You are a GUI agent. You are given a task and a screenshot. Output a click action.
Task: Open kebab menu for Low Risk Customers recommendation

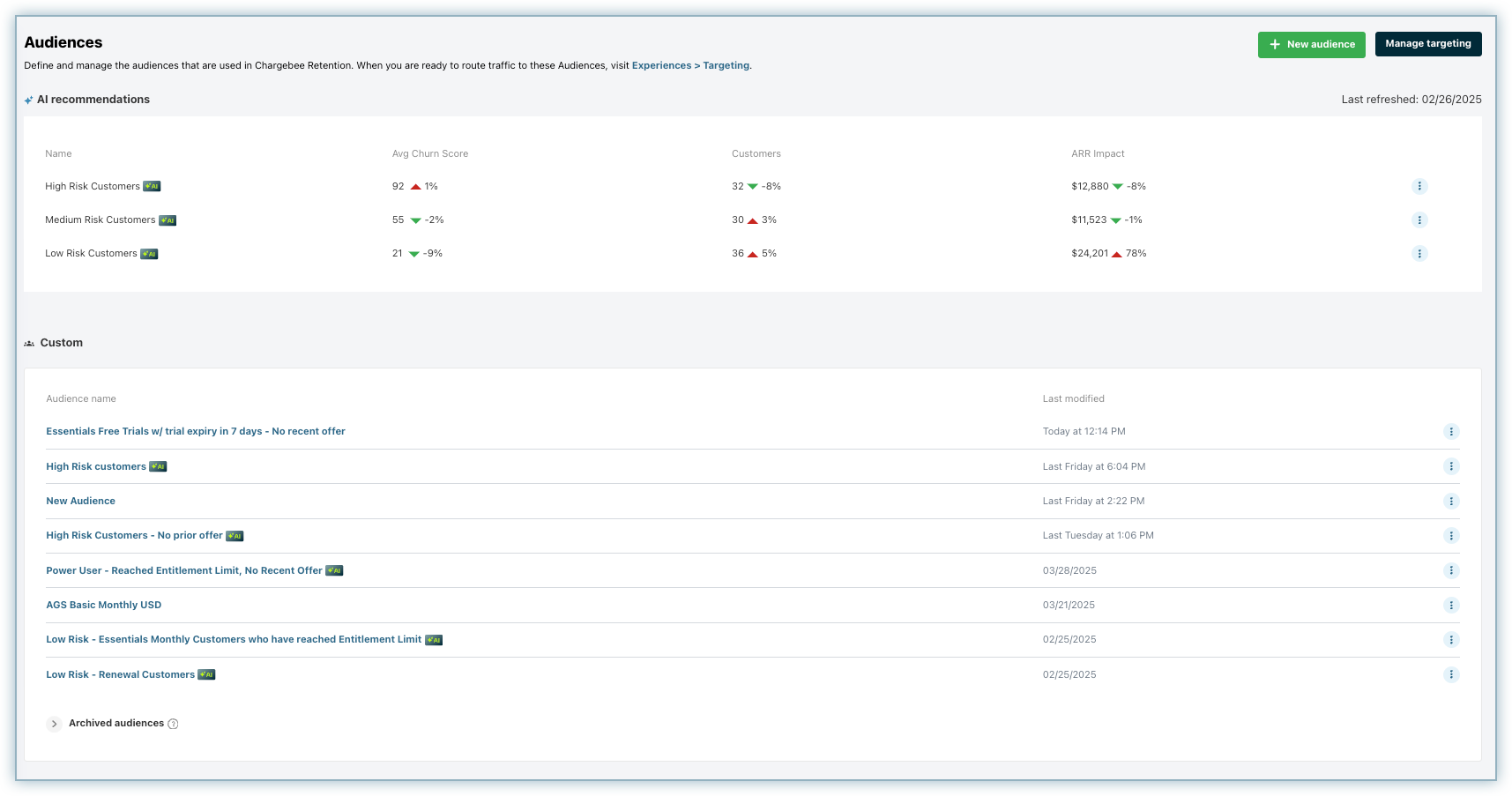click(1419, 253)
